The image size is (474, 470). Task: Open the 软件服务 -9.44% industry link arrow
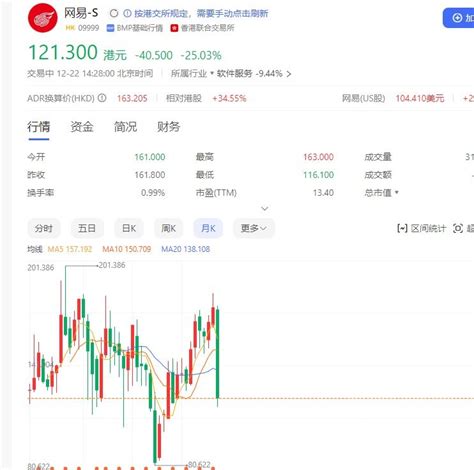[289, 74]
